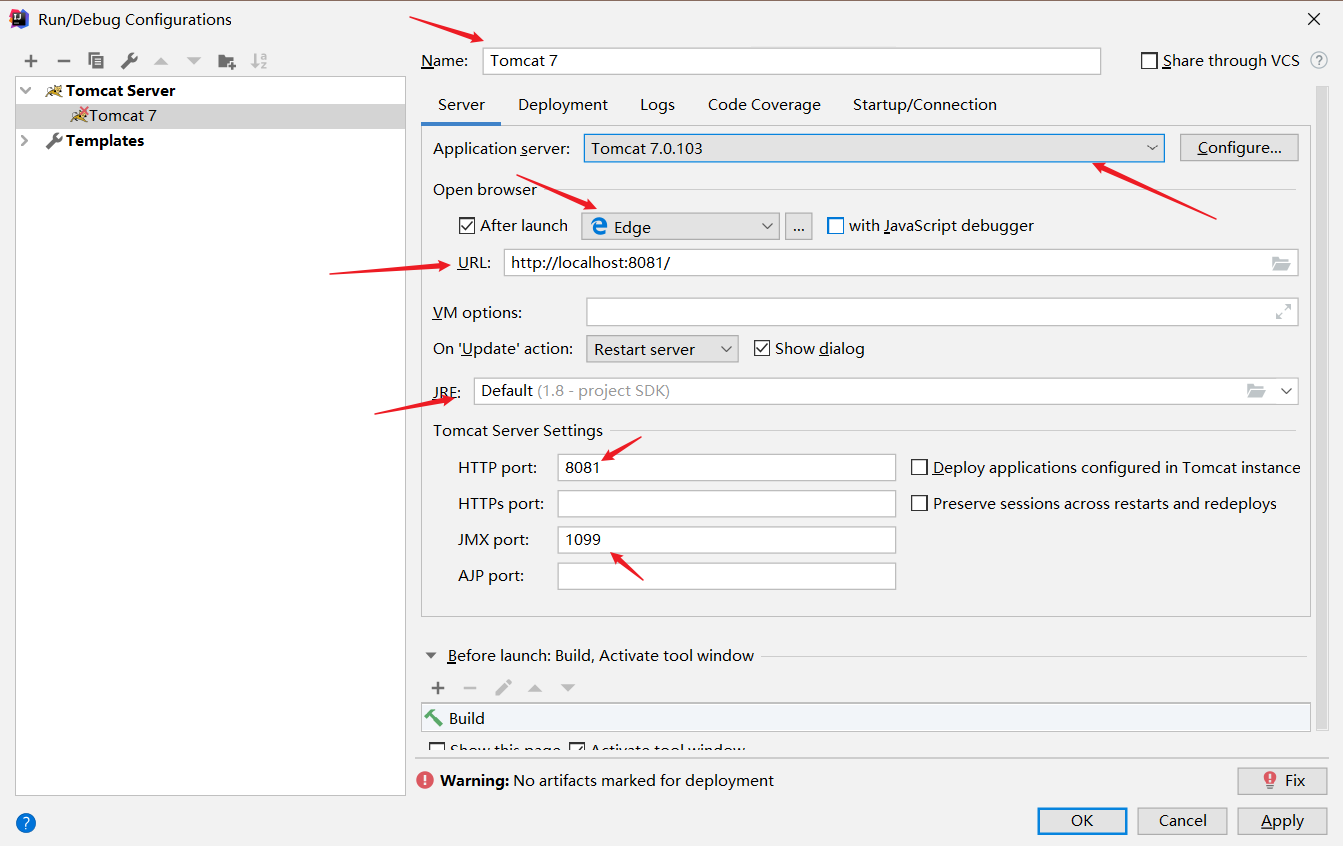1343x846 pixels.
Task: Click the JMX port field
Action: pyautogui.click(x=726, y=540)
